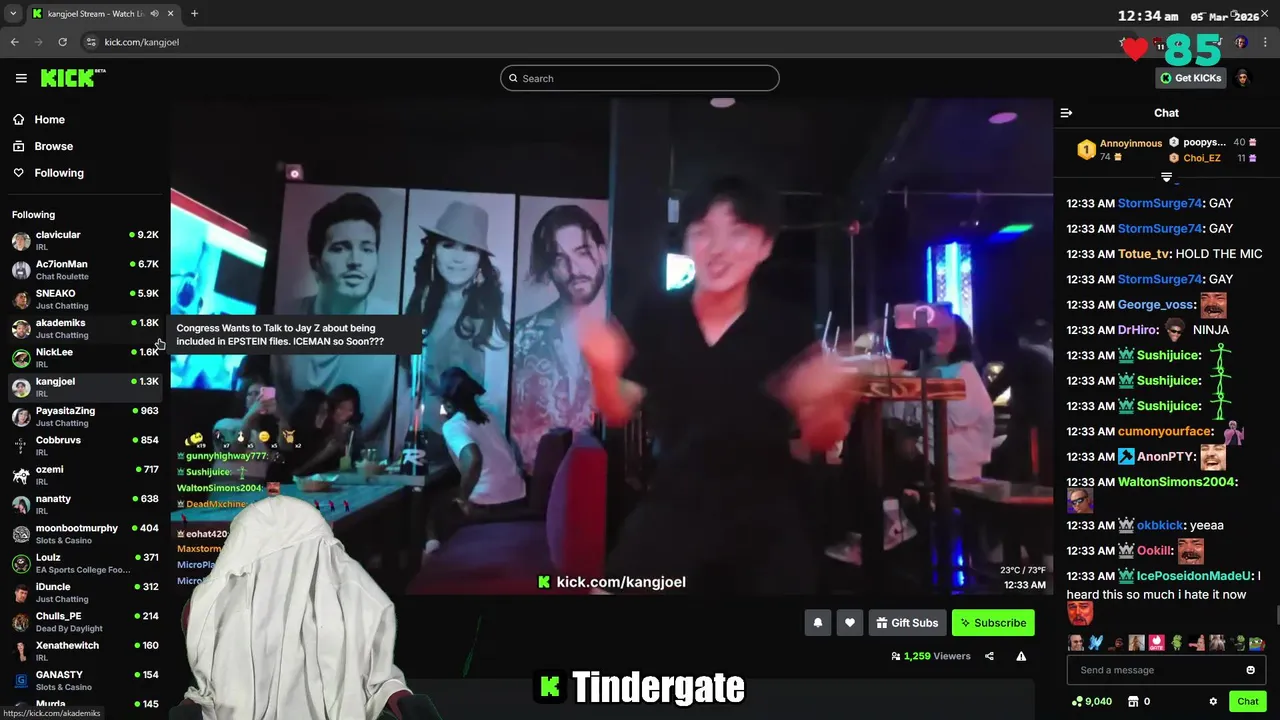The height and width of the screenshot is (720, 1280).
Task: Click the heart follow button under the stream
Action: pos(849,623)
